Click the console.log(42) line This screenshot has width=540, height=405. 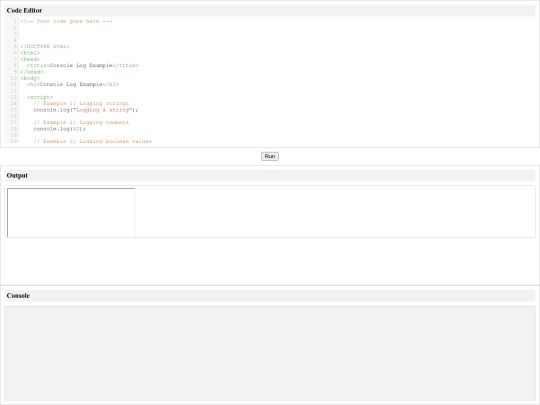pos(59,129)
